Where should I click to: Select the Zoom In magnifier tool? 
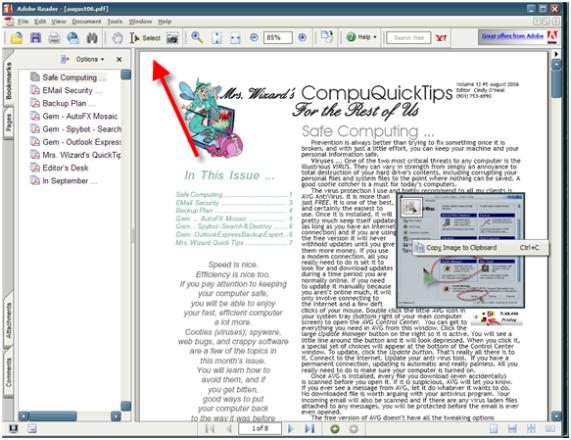point(197,38)
